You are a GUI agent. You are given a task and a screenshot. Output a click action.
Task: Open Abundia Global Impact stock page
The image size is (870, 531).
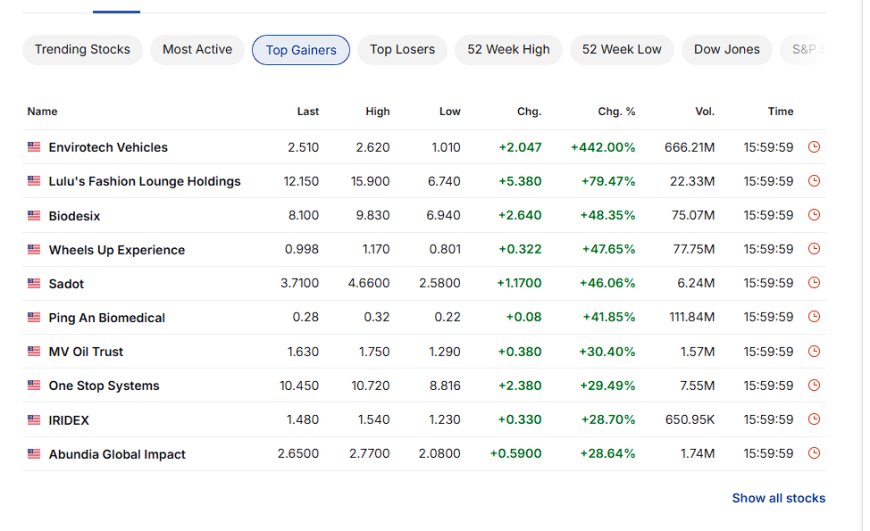(x=117, y=454)
